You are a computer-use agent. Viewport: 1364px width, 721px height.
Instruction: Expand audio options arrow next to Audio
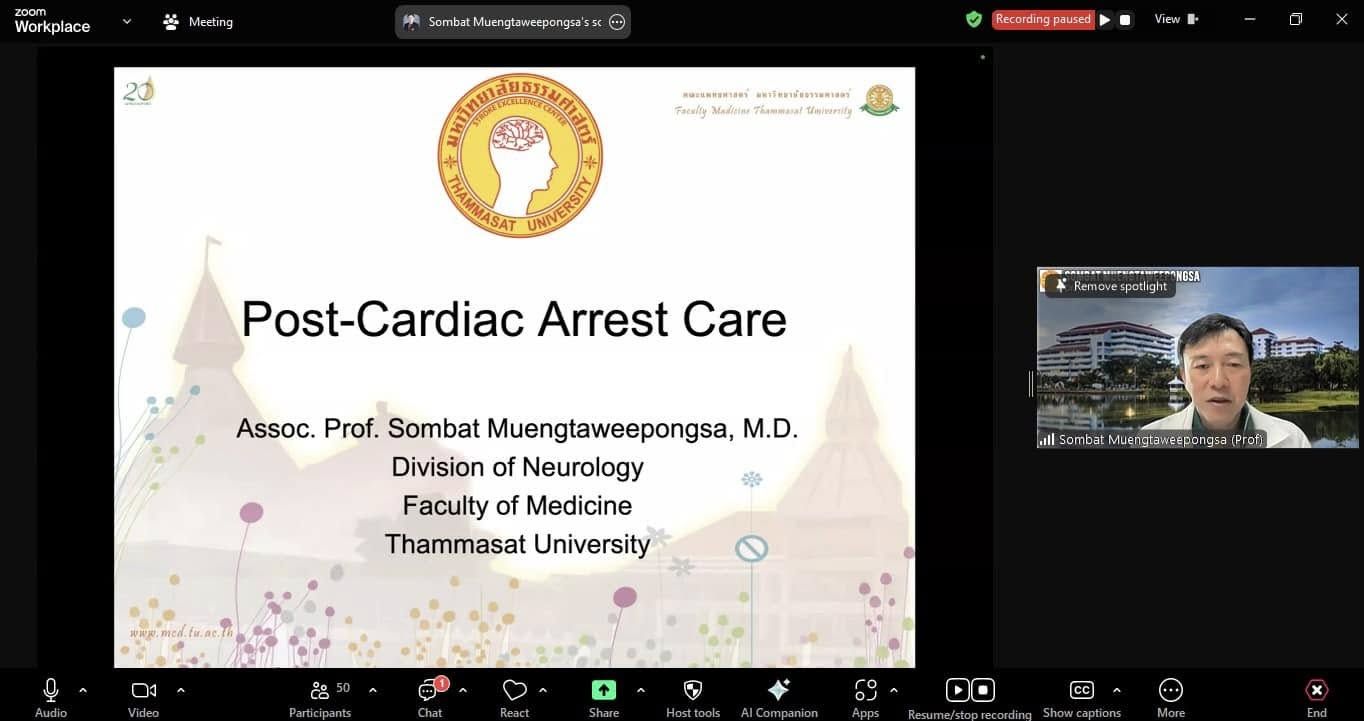click(x=83, y=690)
